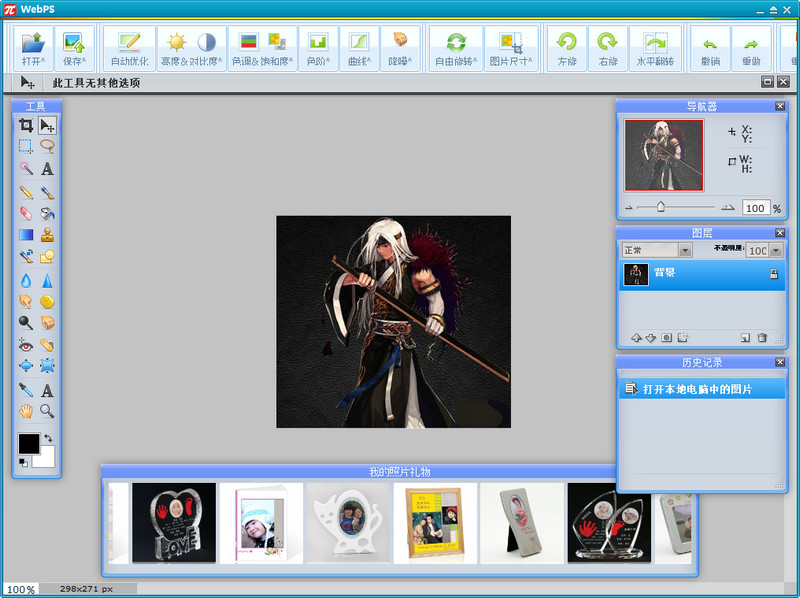Select history entry 打开本地电脑中的图片

click(702, 389)
